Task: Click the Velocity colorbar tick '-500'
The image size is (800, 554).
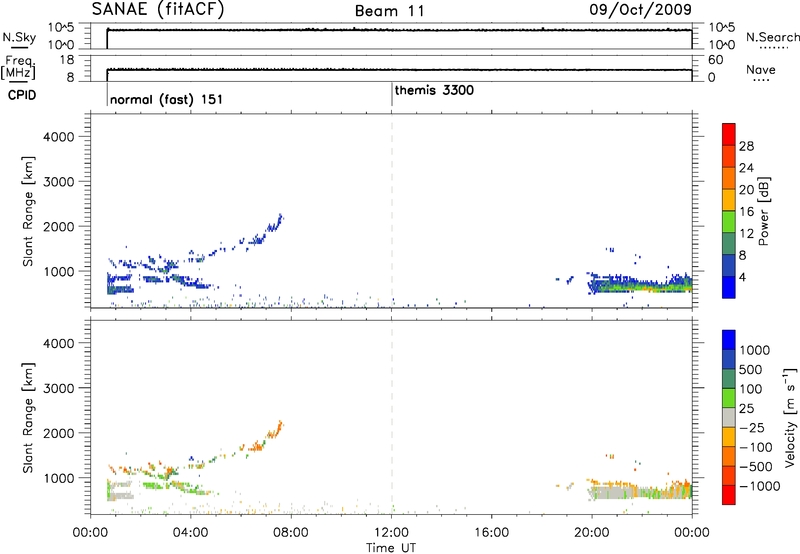Action: [756, 466]
